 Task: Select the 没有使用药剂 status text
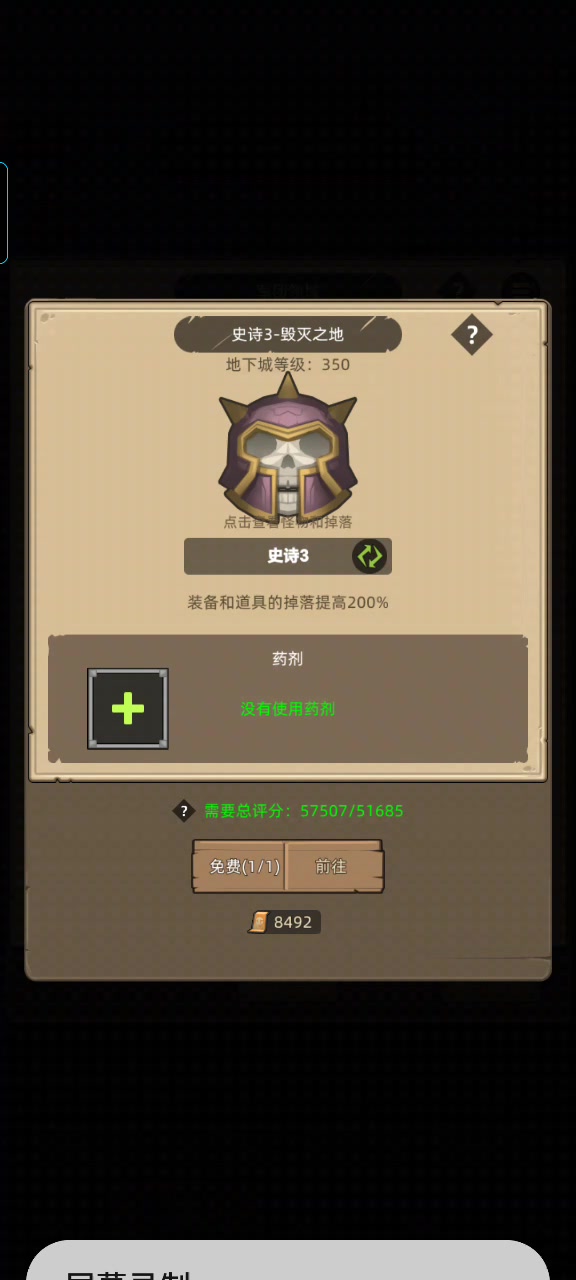coord(288,709)
